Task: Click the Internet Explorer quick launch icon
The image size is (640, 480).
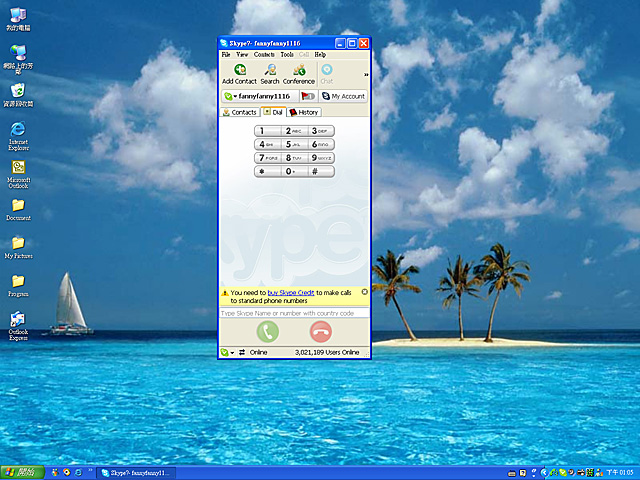Action: (78, 473)
